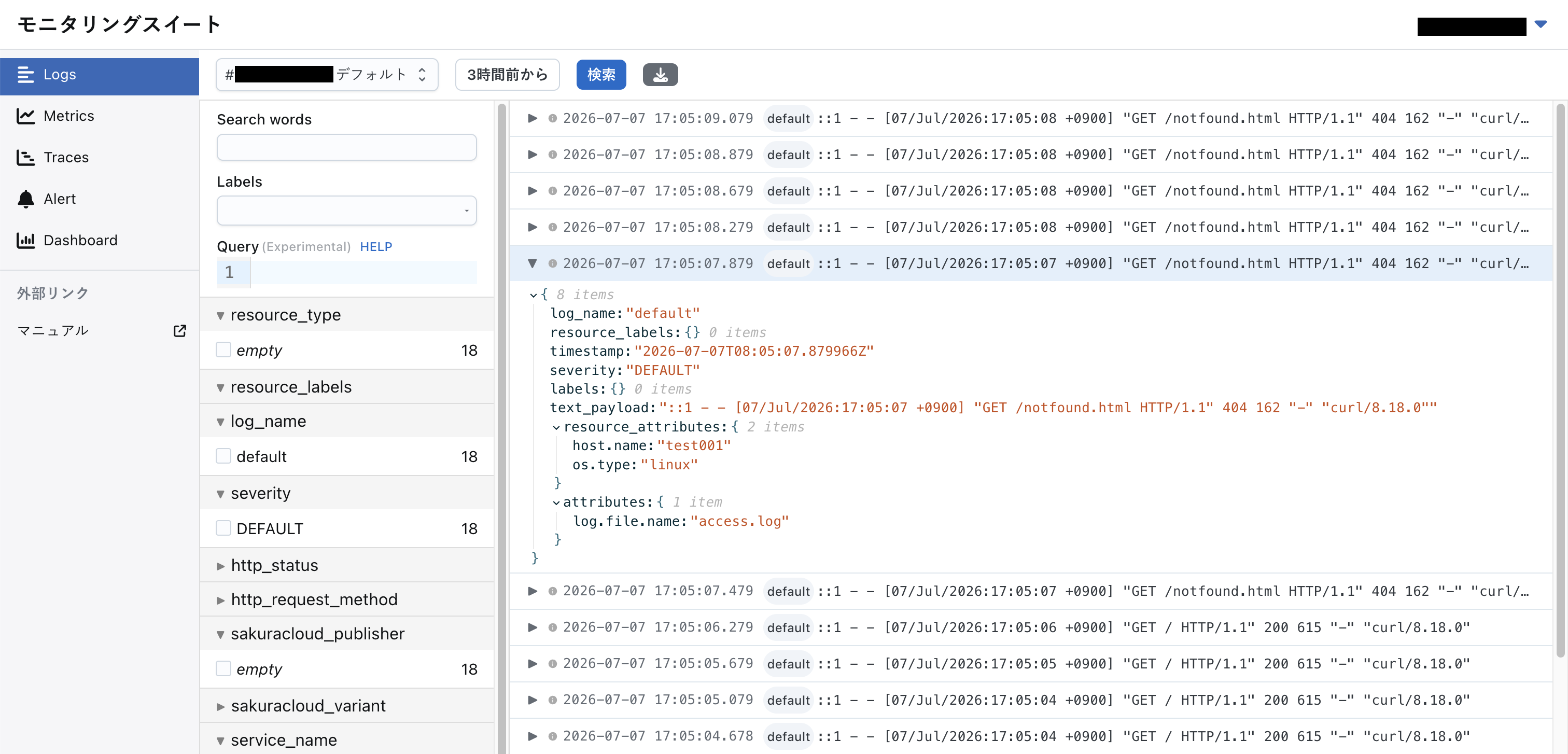Click the Dashboard bar-chart icon

[x=25, y=241]
